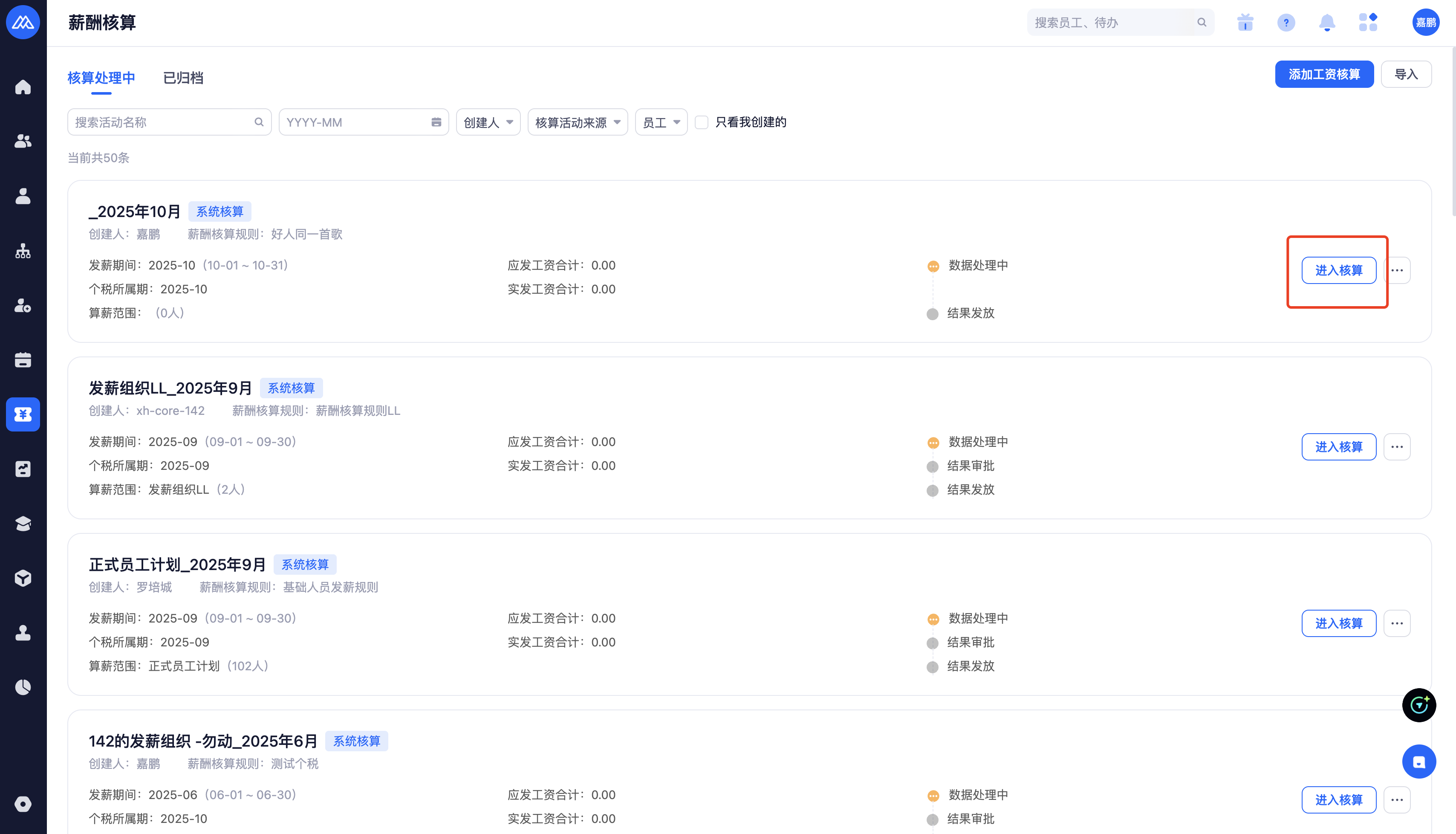Click the 添加工资核算 button
This screenshot has width=1456, height=834.
click(x=1324, y=75)
